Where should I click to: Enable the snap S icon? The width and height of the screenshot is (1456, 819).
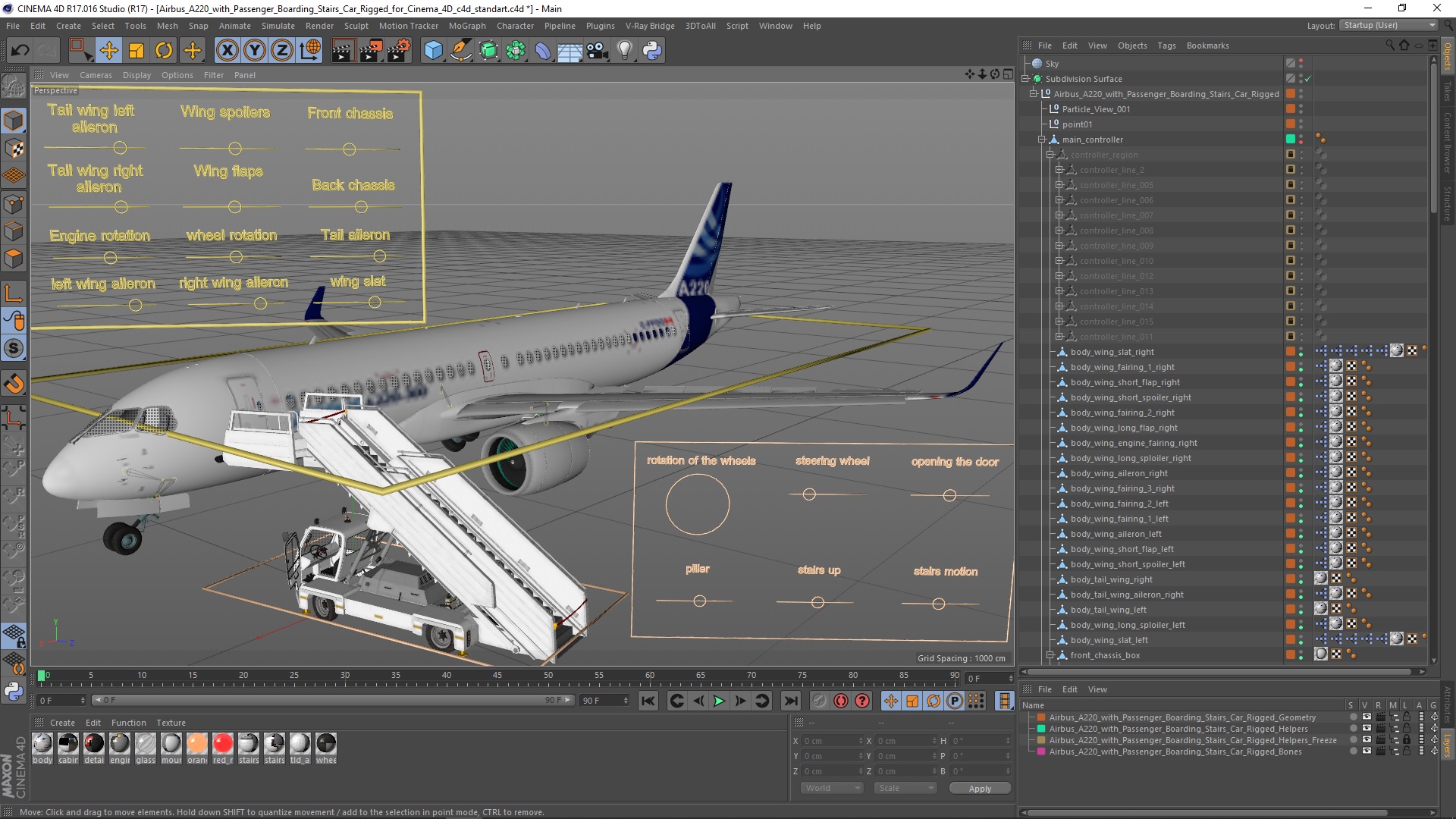pyautogui.click(x=14, y=348)
